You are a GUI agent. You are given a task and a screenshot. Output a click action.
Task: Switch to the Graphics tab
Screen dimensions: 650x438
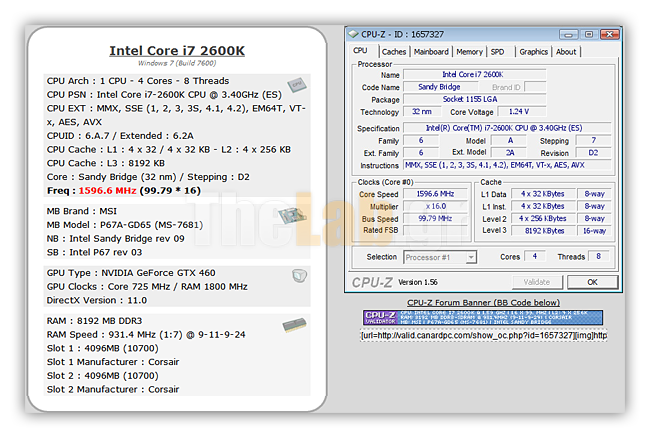coord(534,52)
